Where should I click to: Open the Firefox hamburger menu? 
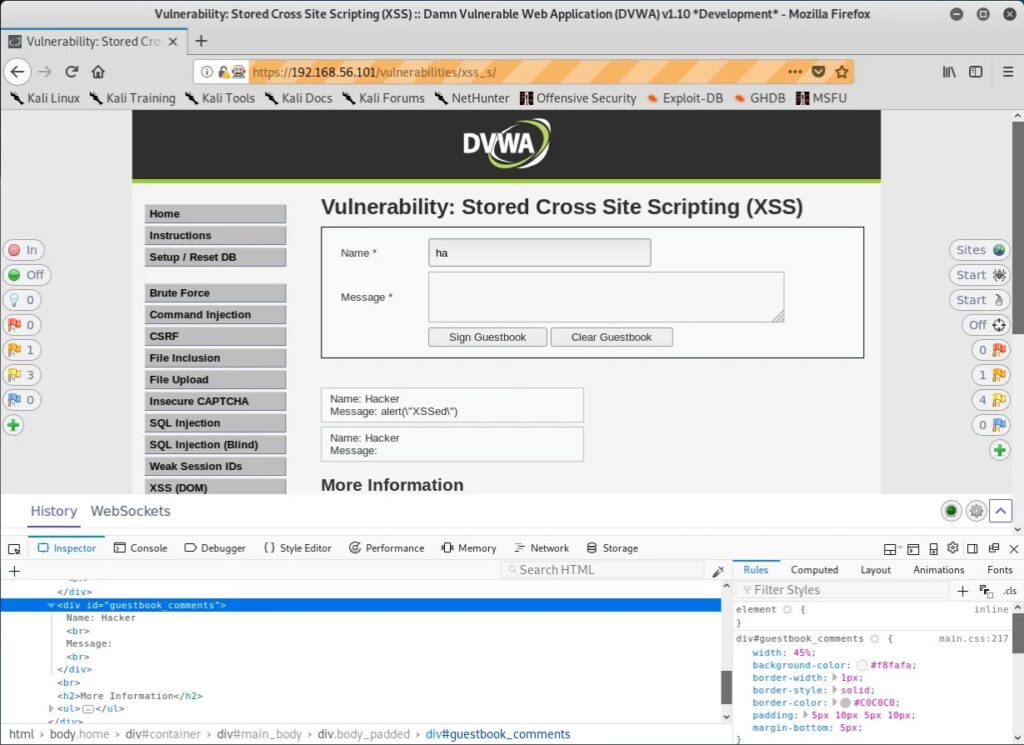[x=1008, y=72]
